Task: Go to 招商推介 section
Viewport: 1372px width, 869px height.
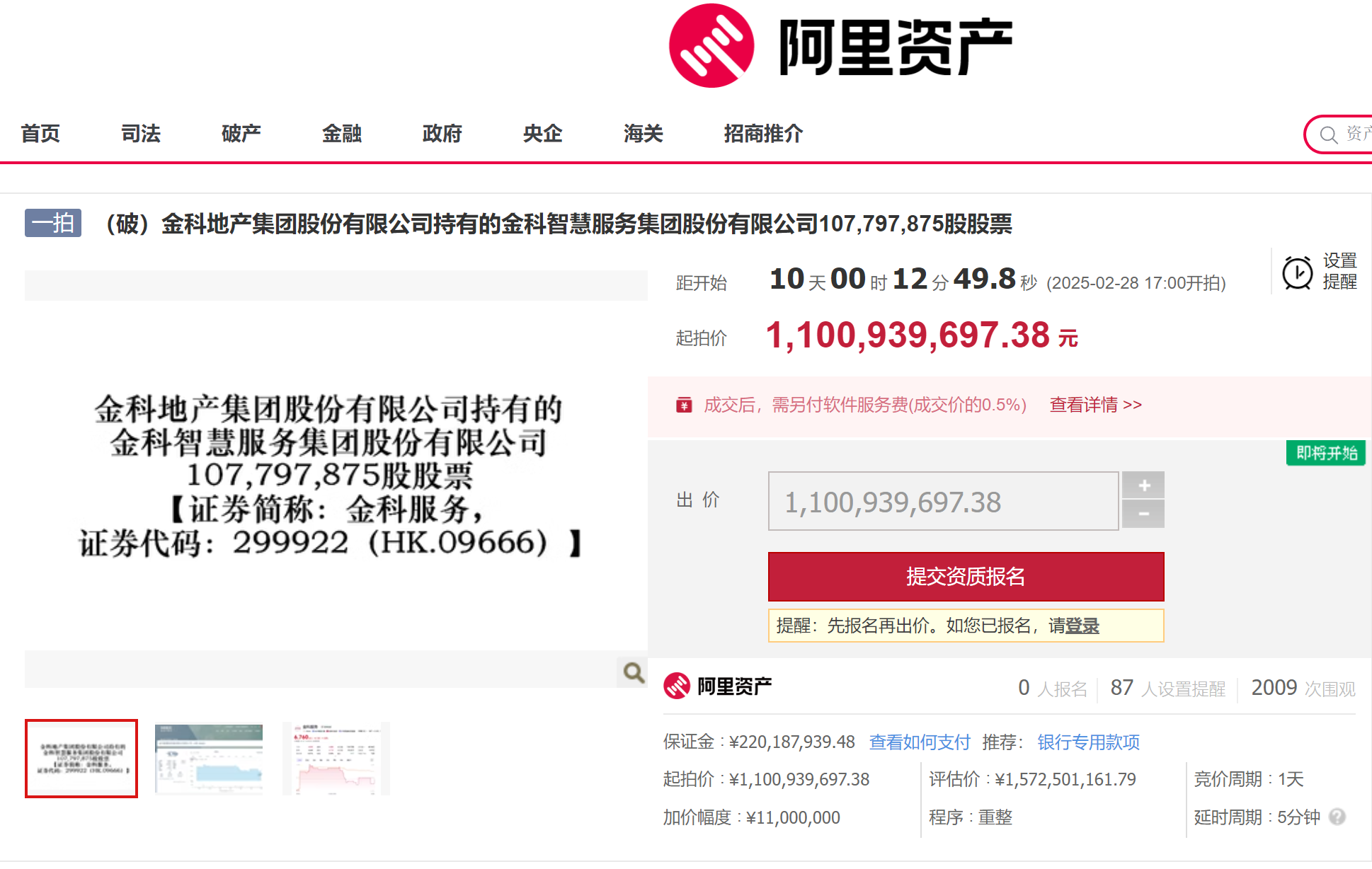Action: point(763,133)
